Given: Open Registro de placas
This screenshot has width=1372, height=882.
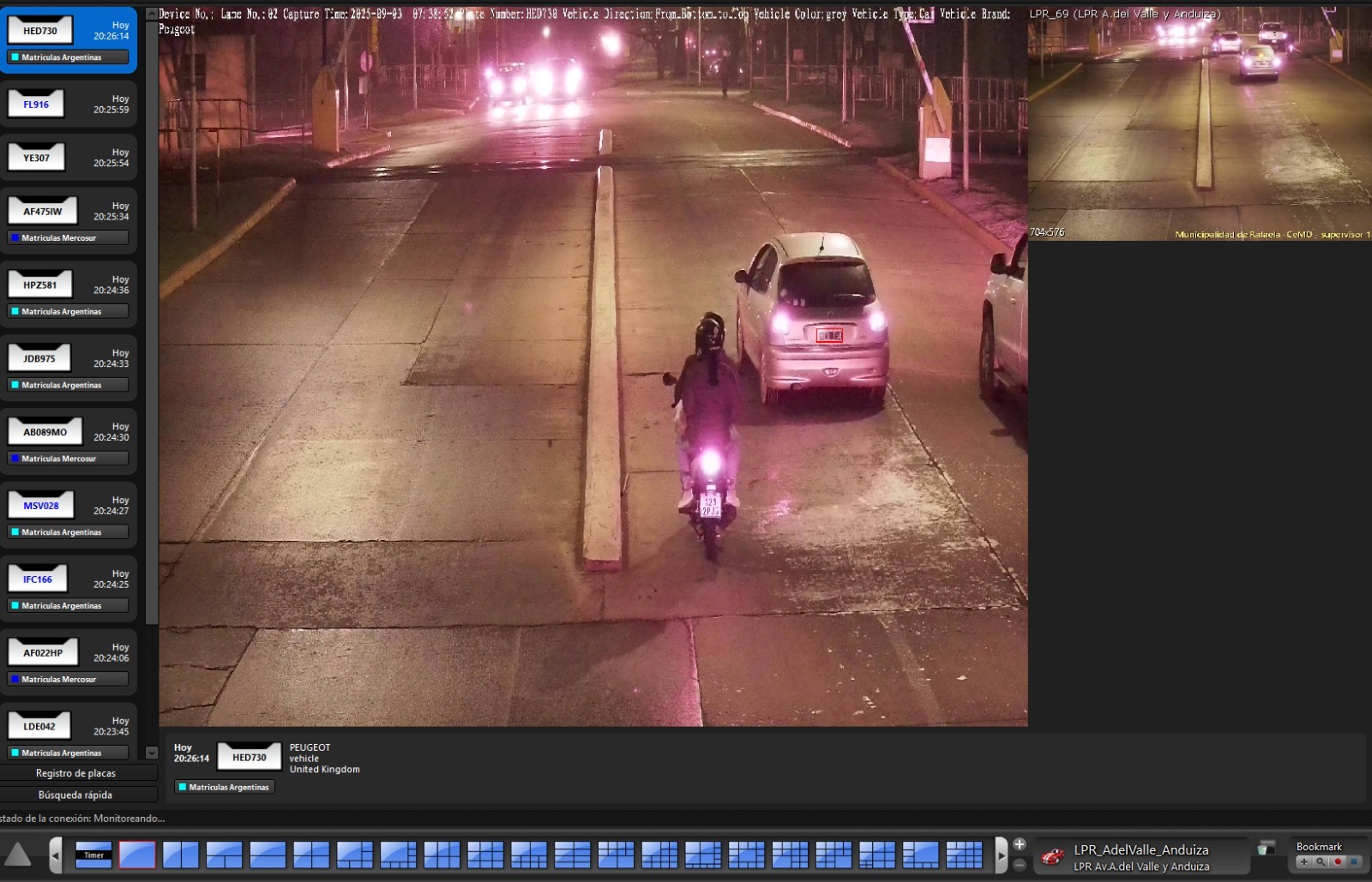Looking at the screenshot, I should point(75,773).
